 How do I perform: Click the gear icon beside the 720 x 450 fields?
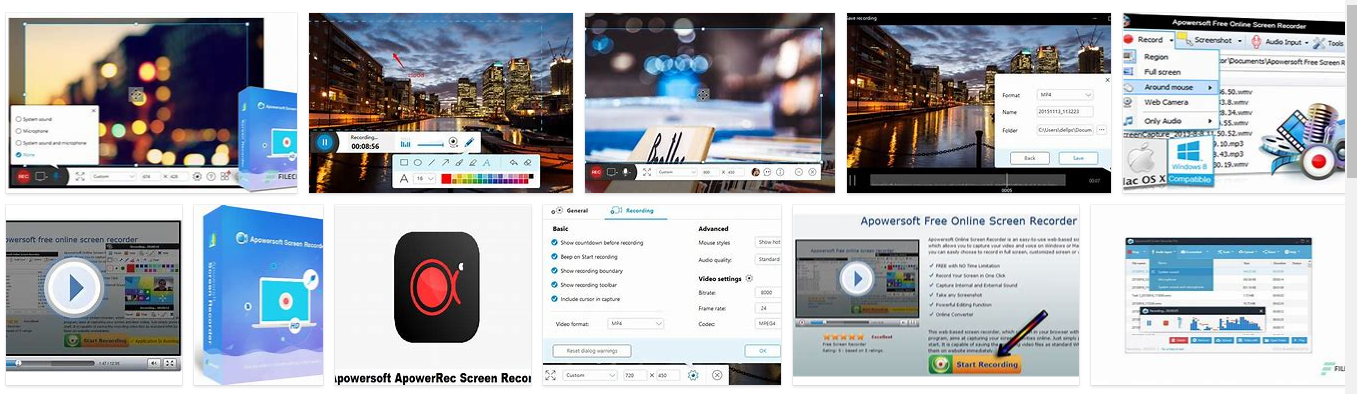click(x=693, y=375)
